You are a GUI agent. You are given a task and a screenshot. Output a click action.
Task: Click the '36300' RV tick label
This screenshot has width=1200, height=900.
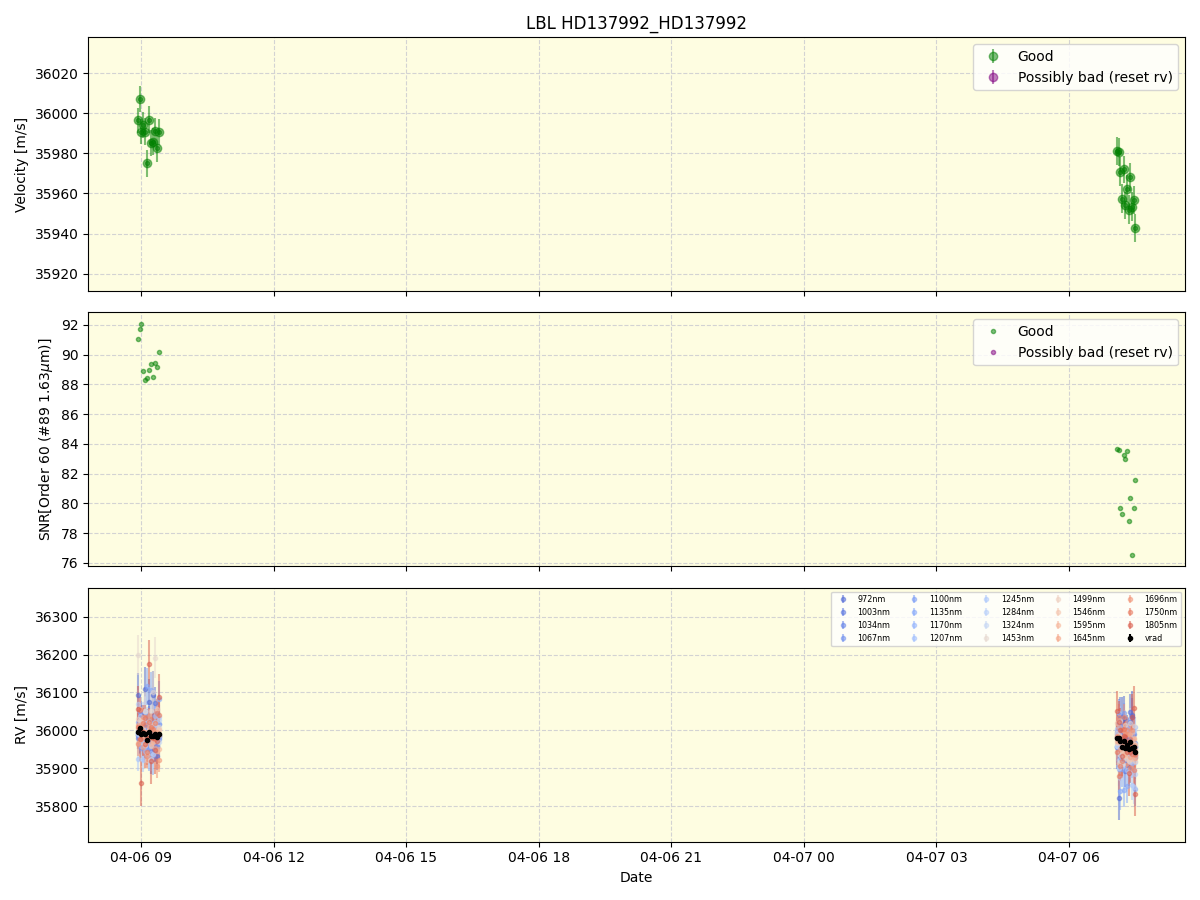tap(58, 617)
